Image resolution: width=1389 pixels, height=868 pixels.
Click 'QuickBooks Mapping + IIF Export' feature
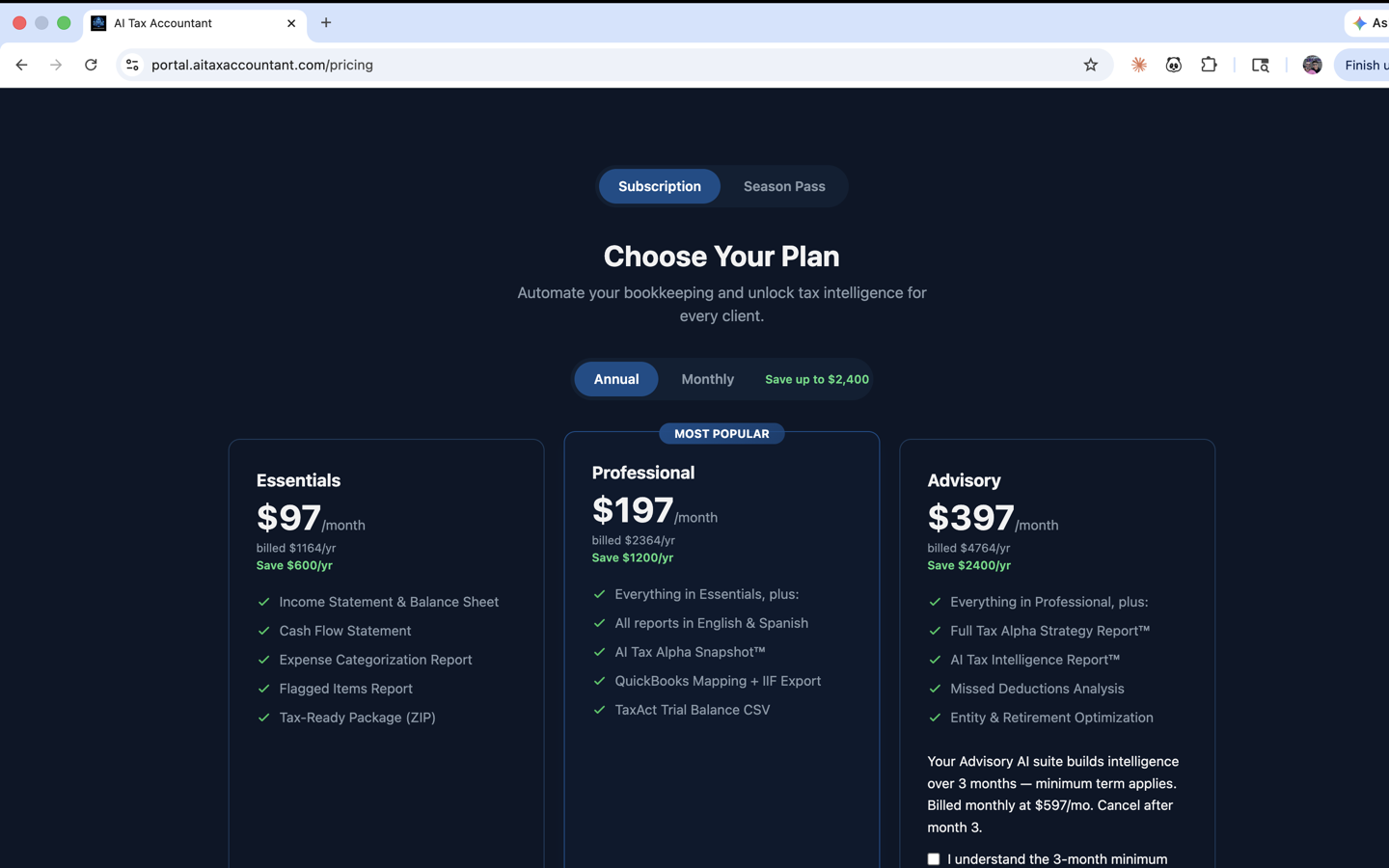(718, 681)
